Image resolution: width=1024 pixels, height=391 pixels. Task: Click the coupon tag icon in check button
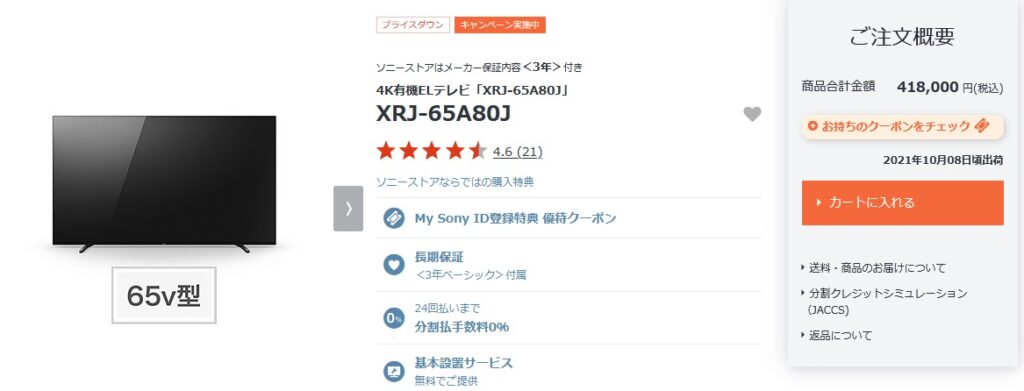pos(982,126)
